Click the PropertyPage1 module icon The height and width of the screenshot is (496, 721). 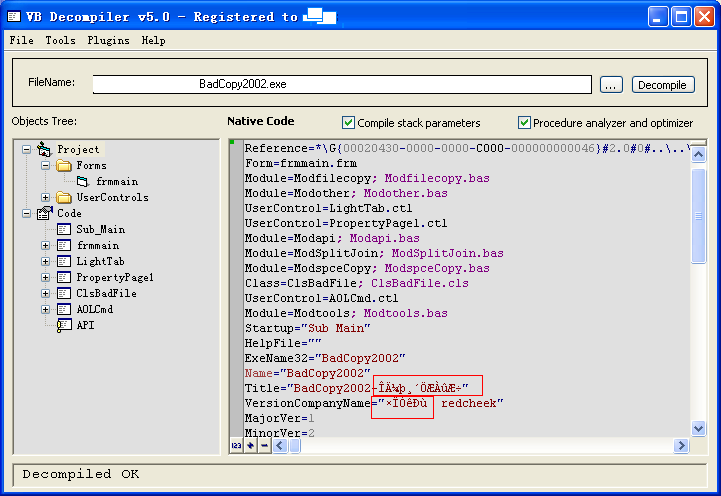coord(64,277)
